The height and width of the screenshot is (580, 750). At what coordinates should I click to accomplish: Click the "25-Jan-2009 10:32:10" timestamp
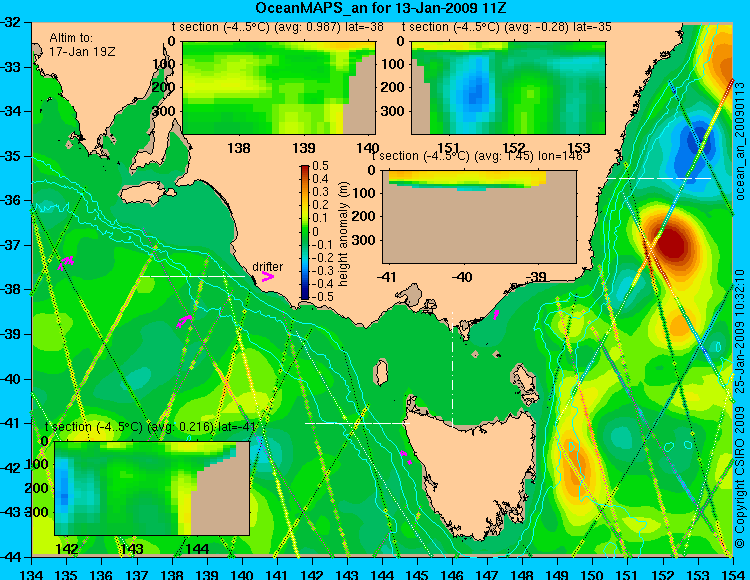click(740, 330)
